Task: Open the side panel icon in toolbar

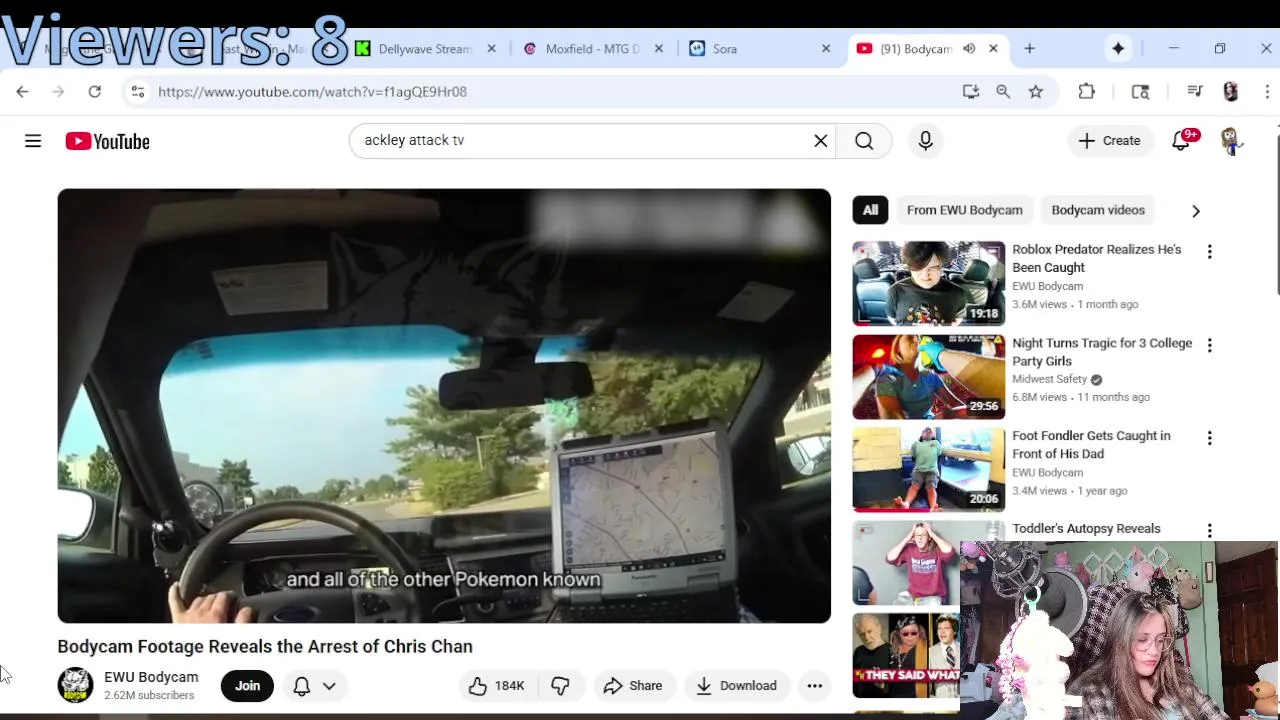Action: coord(1140,92)
